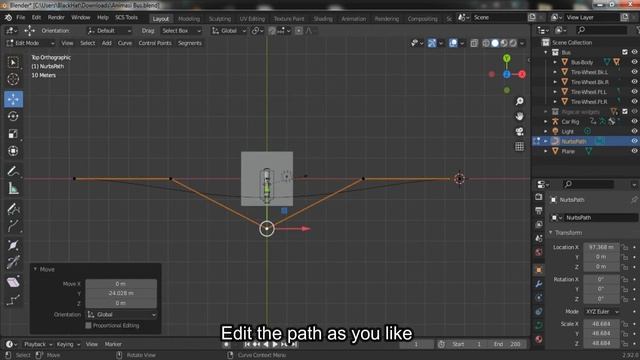640x360 pixels.
Task: Select the Radius tool
Action: 13,245
